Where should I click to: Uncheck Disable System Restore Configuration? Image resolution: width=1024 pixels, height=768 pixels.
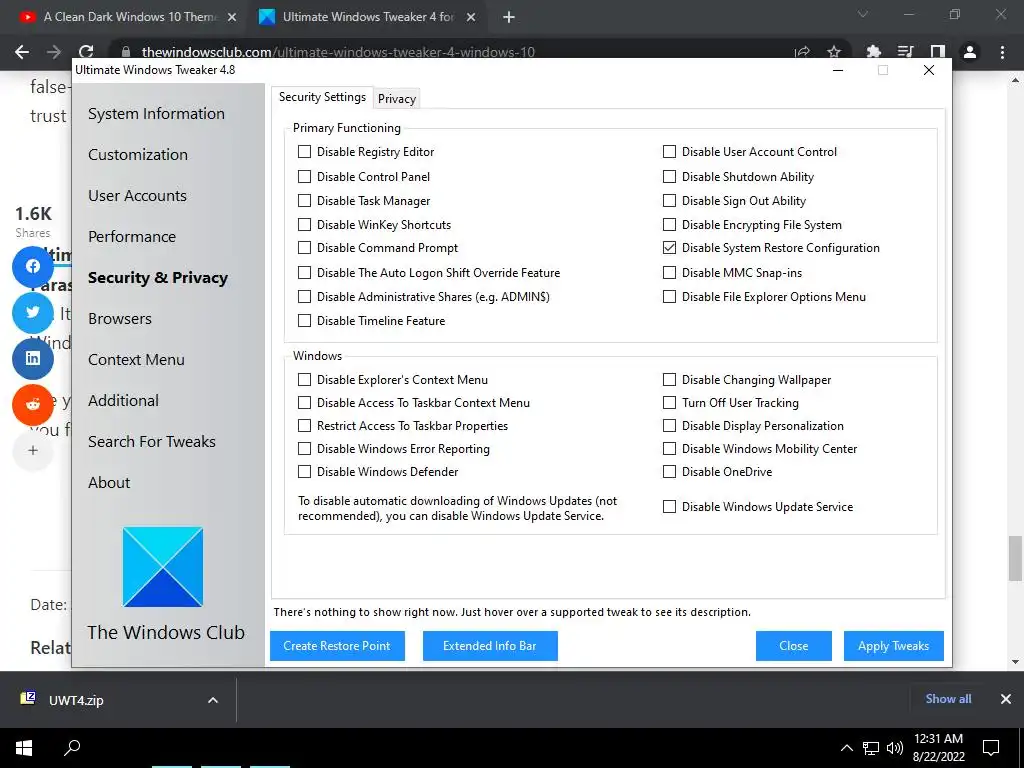(669, 248)
